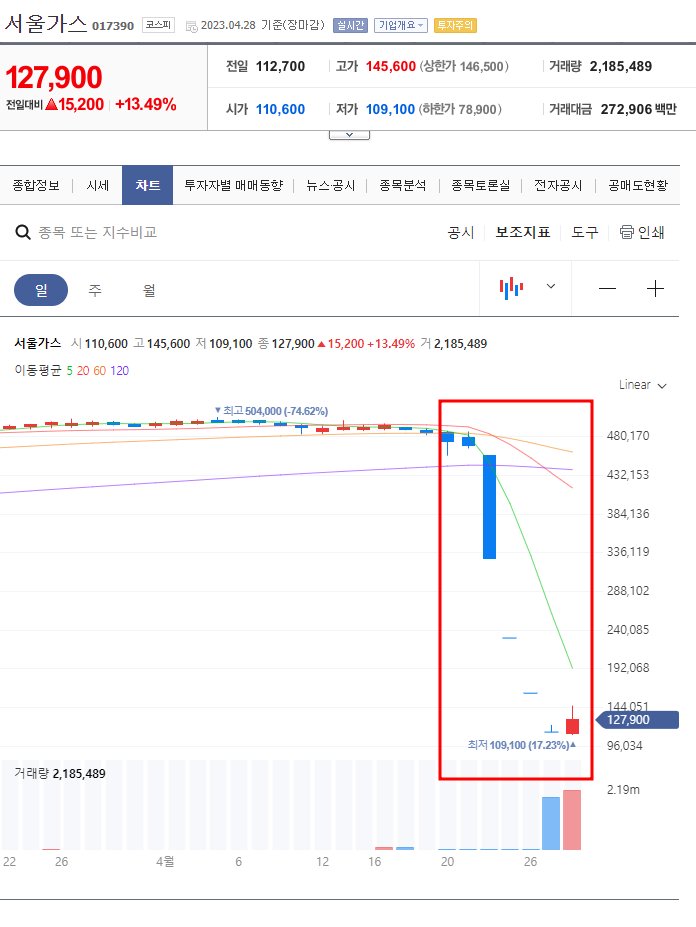The height and width of the screenshot is (927, 696).
Task: Click the 2.19m volume axis label
Action: 623,790
